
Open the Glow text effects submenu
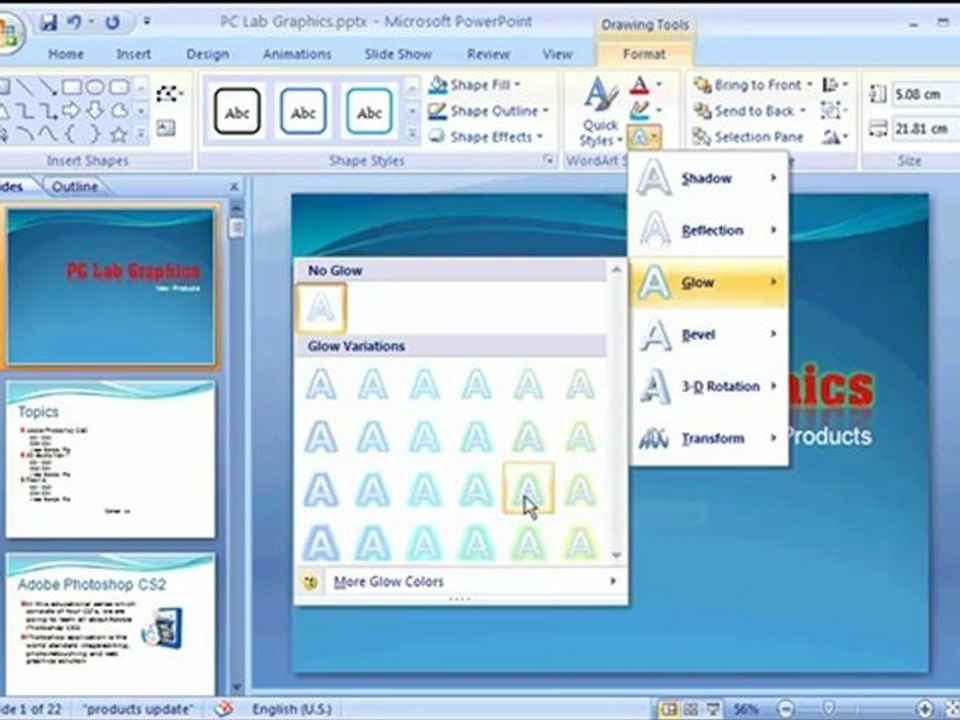[708, 282]
